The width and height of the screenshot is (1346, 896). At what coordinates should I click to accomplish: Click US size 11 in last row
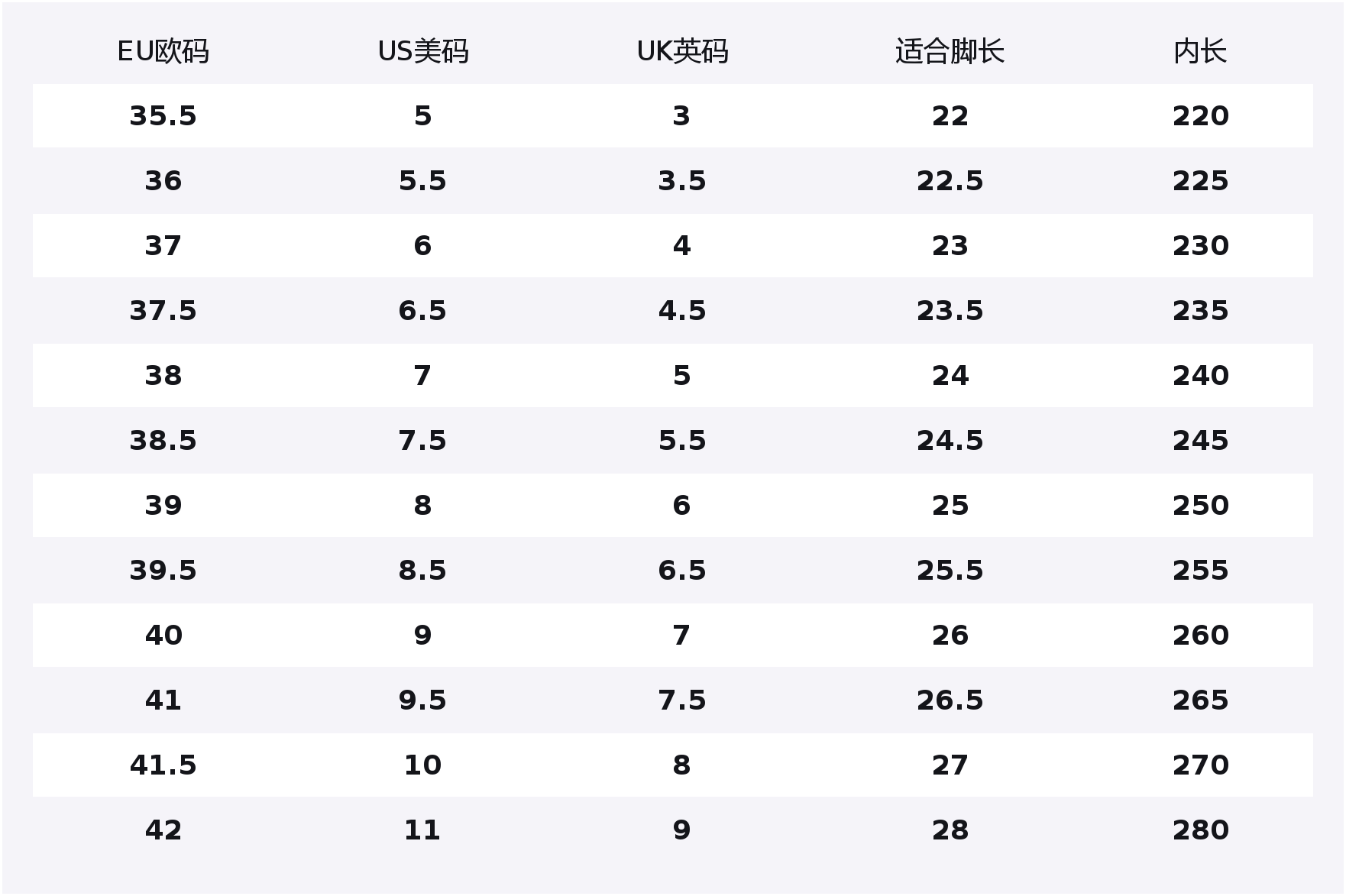pos(422,830)
